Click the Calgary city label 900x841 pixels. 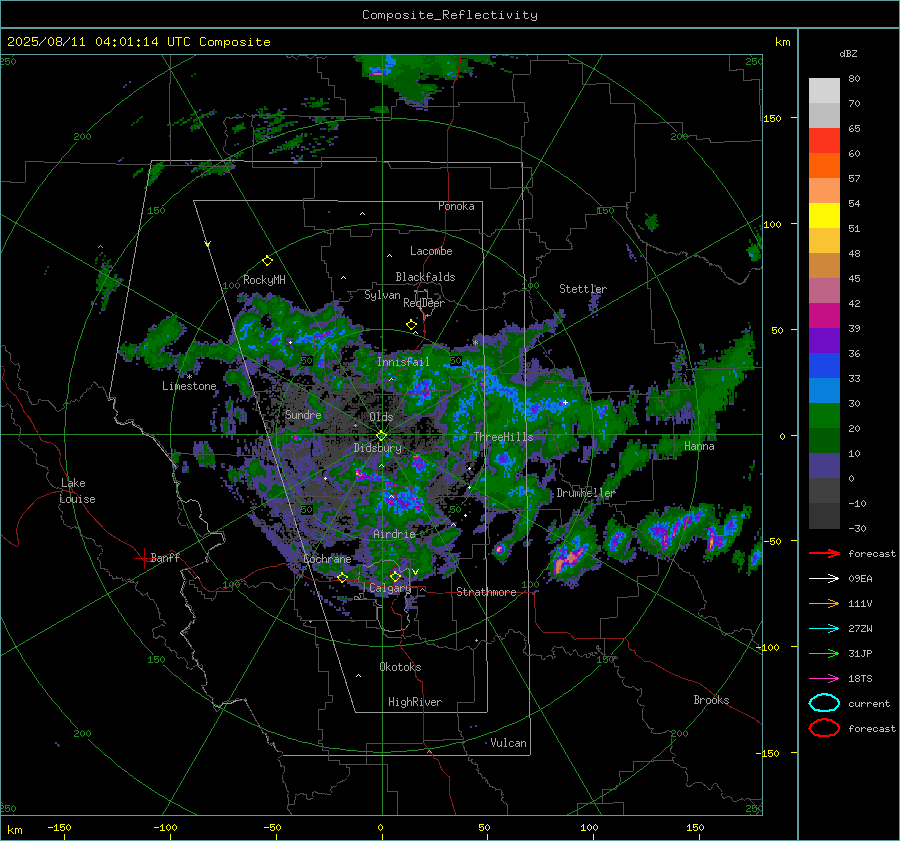point(390,588)
